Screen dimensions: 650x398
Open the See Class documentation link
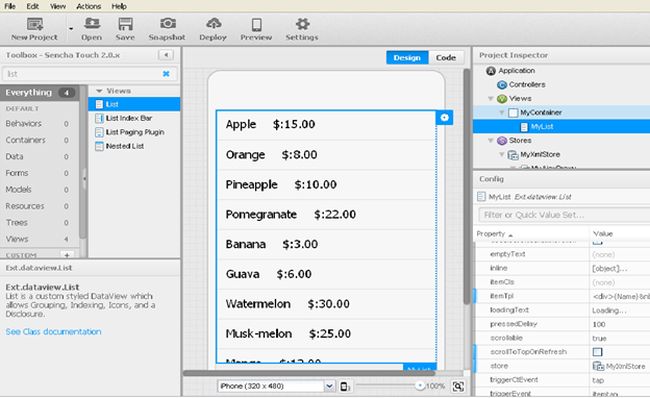[53, 332]
